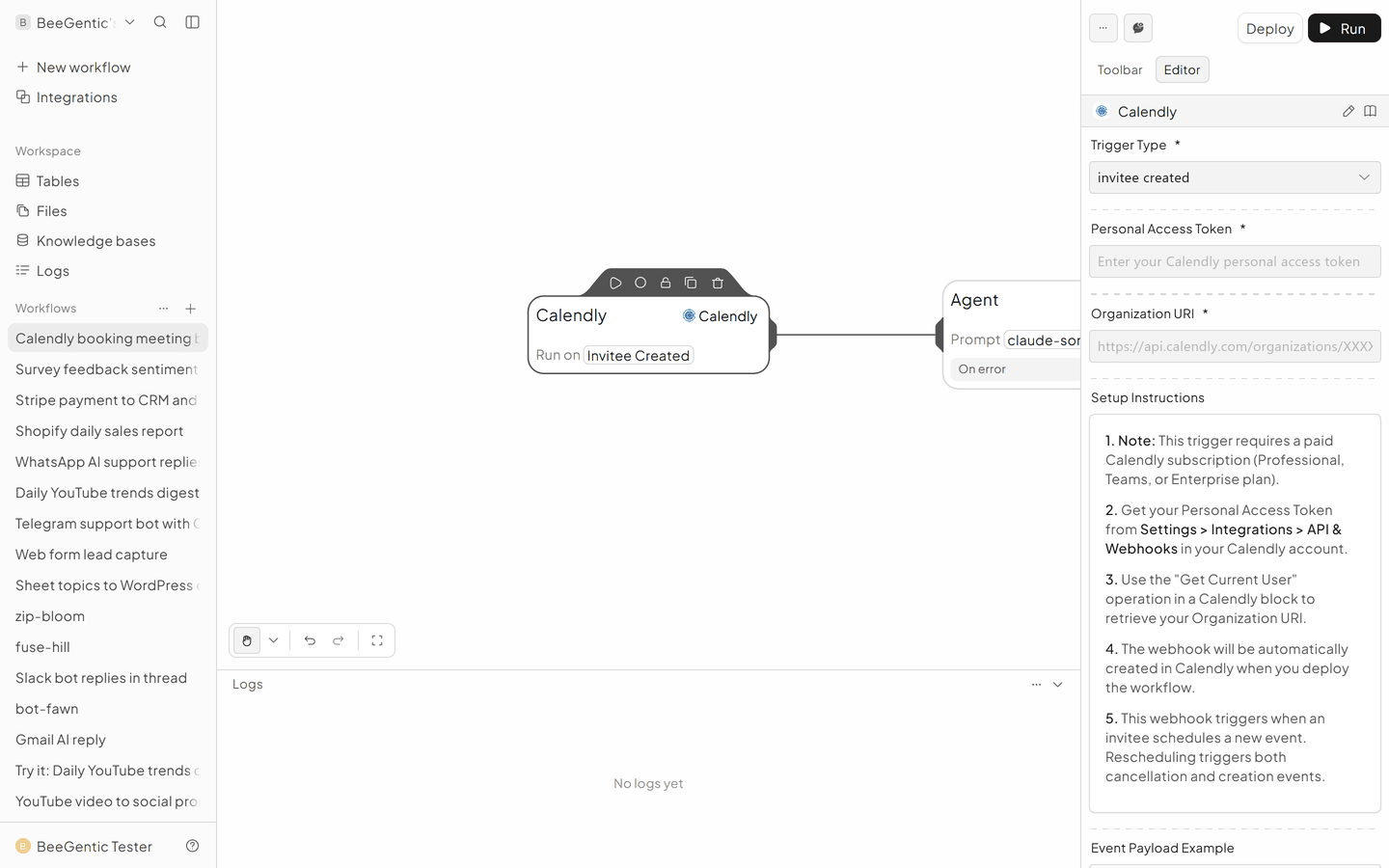Open help icon beside BeeGentic Tester
This screenshot has width=1389, height=868.
tap(193, 846)
